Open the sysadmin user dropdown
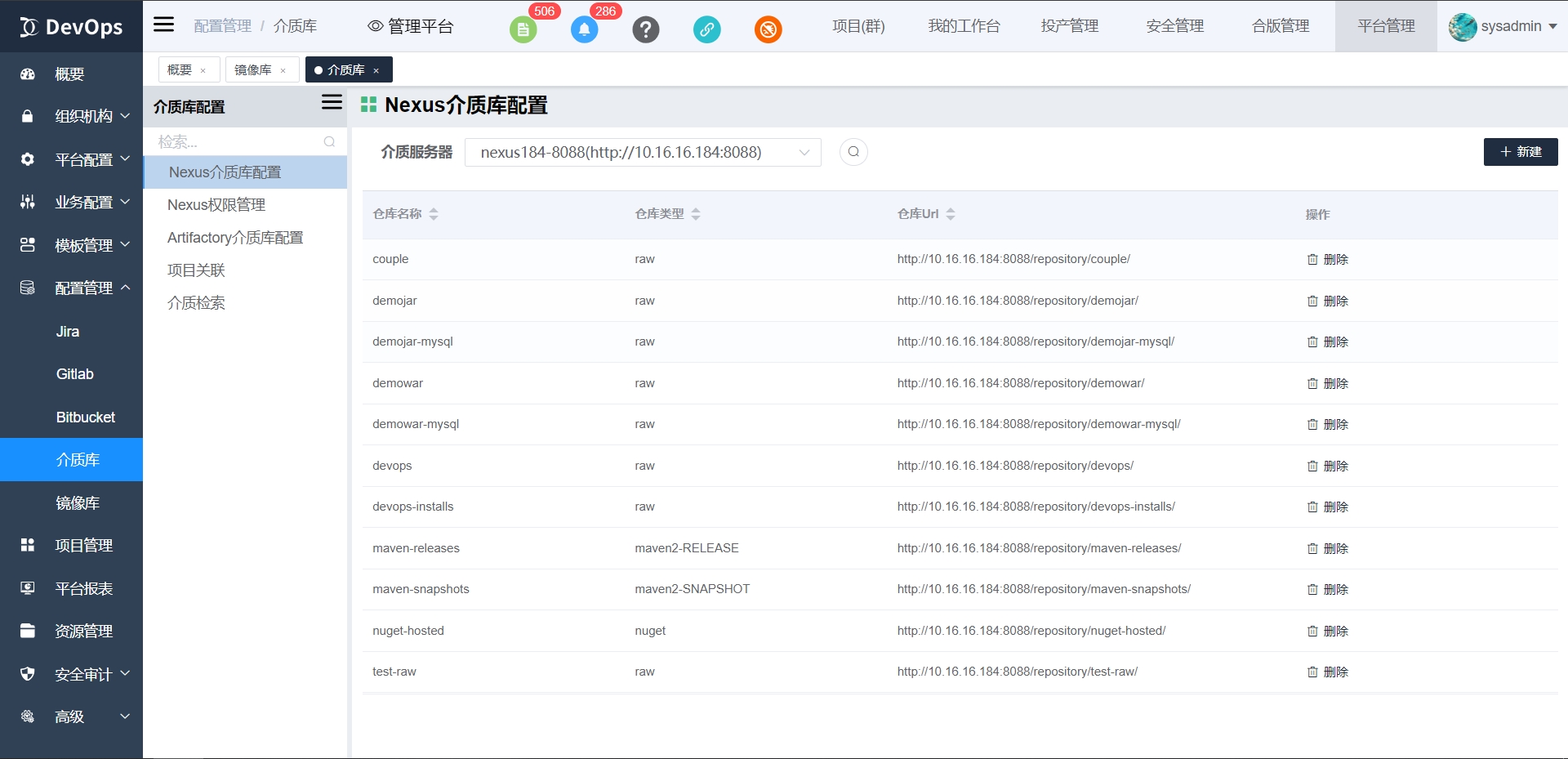1568x759 pixels. point(1503,26)
